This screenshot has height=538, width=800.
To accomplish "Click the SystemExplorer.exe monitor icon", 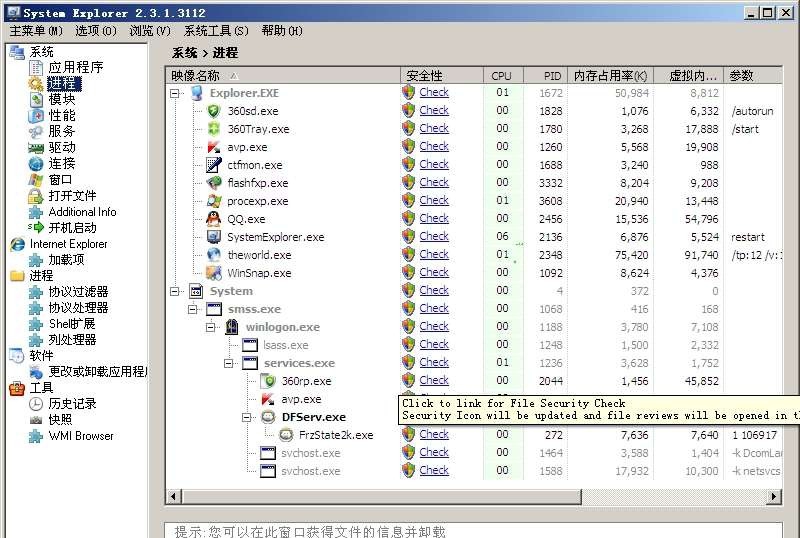I will point(213,237).
